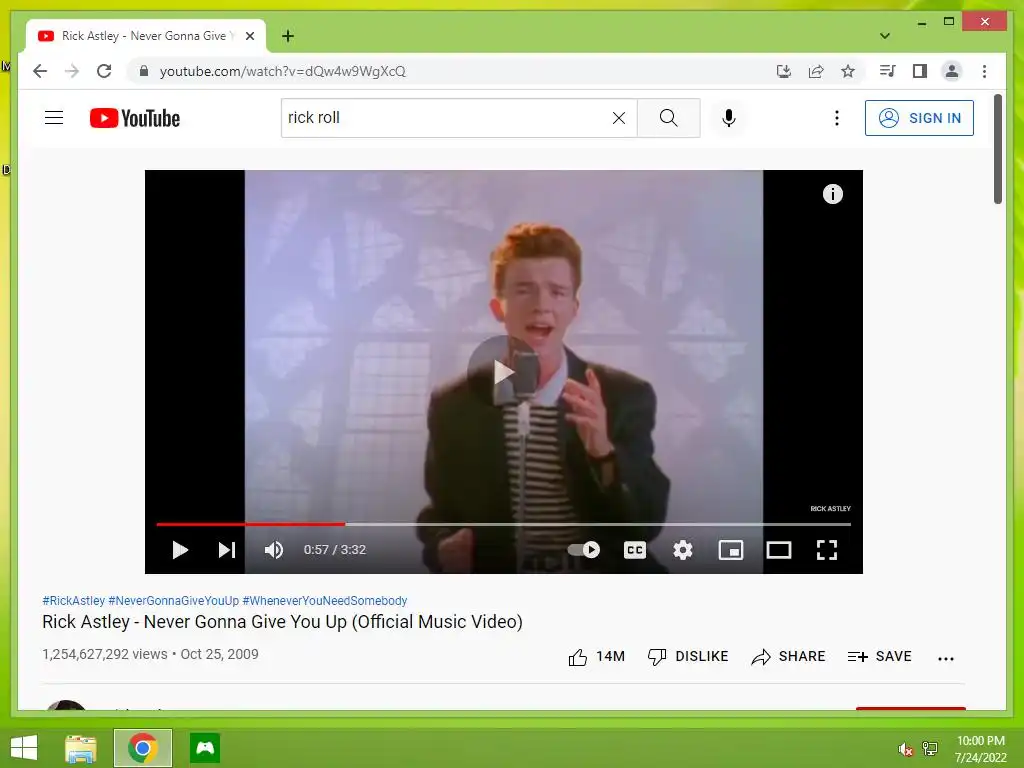Click the page vertical scrollbar
Screen dimensions: 1024x768
[x=998, y=149]
